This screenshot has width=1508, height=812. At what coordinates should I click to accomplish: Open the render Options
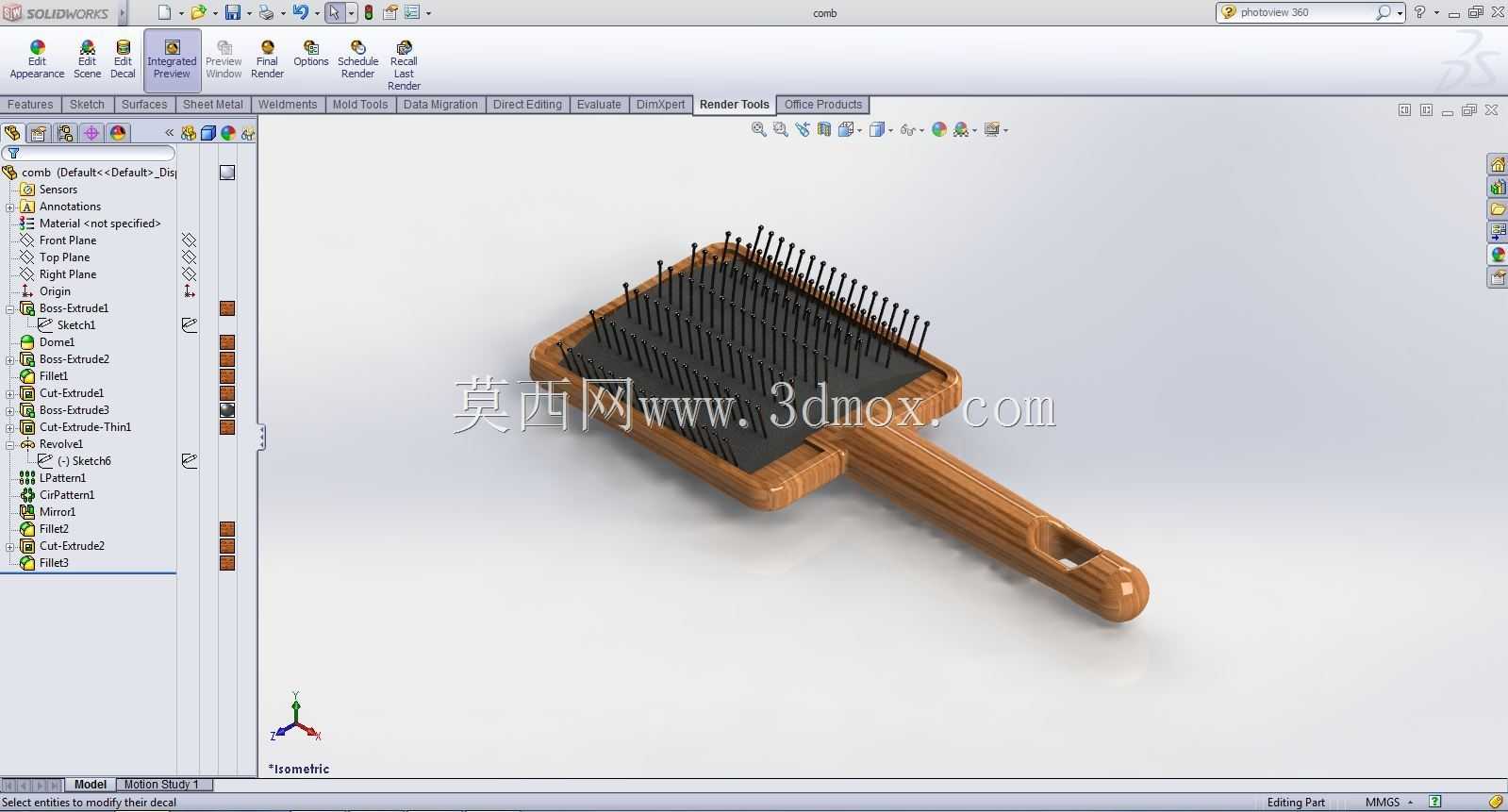coord(310,54)
